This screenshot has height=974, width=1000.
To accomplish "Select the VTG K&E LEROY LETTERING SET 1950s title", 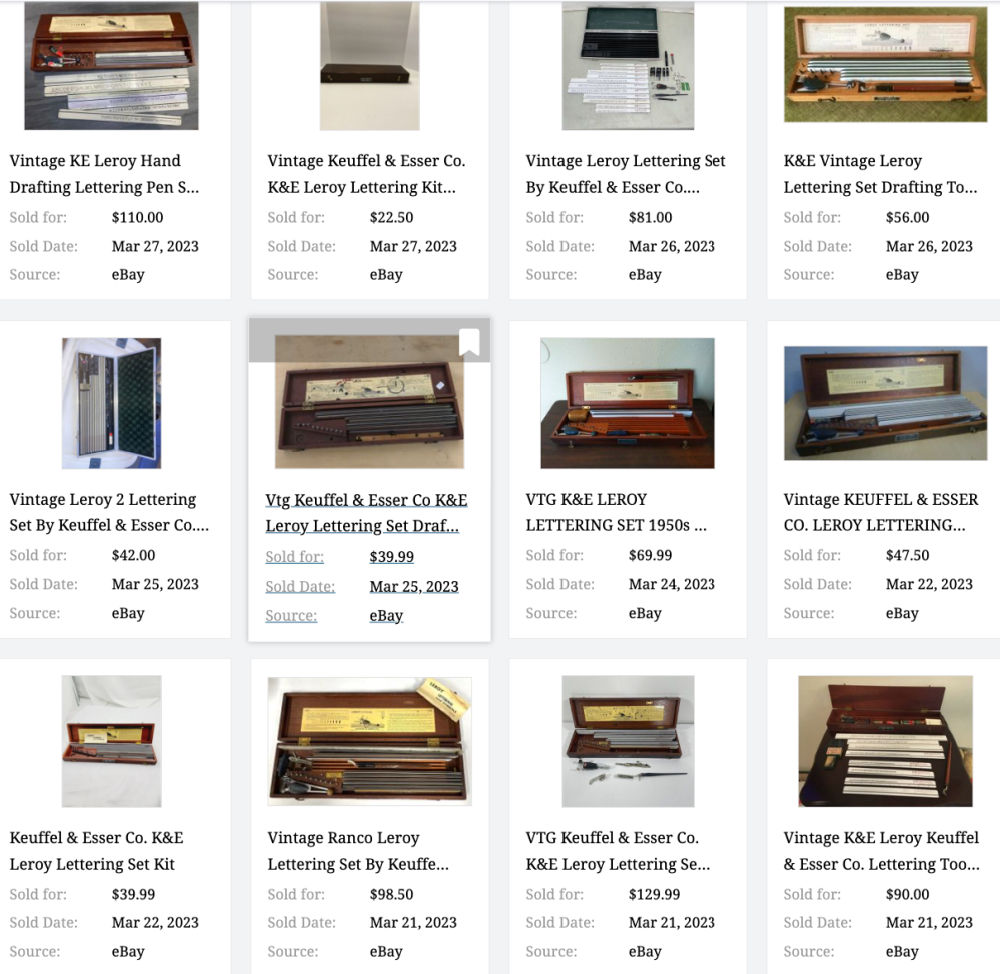I will (x=616, y=512).
